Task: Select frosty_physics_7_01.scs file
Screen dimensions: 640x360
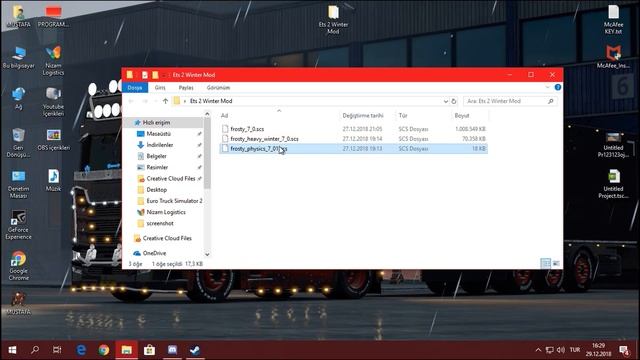Action: tap(353, 149)
